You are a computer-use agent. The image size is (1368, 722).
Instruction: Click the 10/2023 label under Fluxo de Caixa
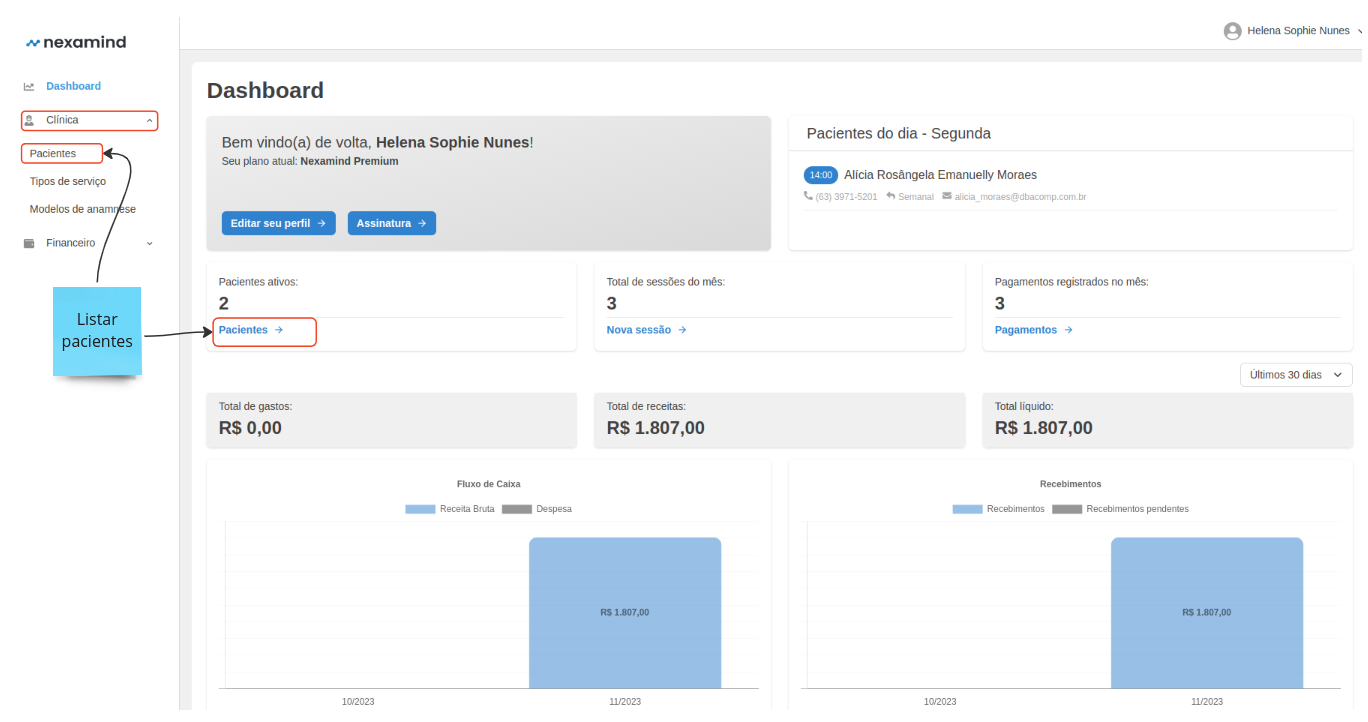358,702
